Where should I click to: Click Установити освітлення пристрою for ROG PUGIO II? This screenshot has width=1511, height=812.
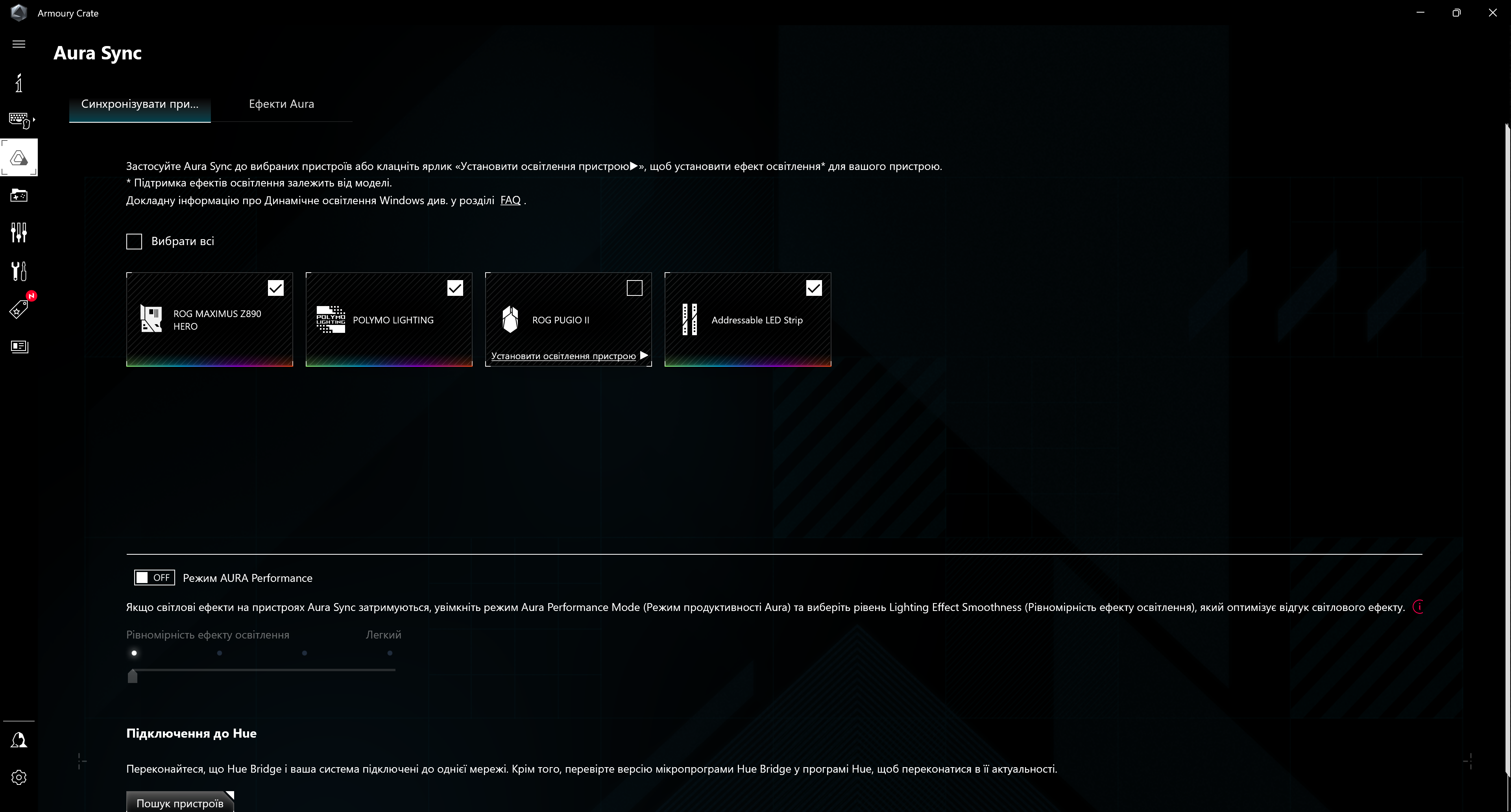point(563,356)
